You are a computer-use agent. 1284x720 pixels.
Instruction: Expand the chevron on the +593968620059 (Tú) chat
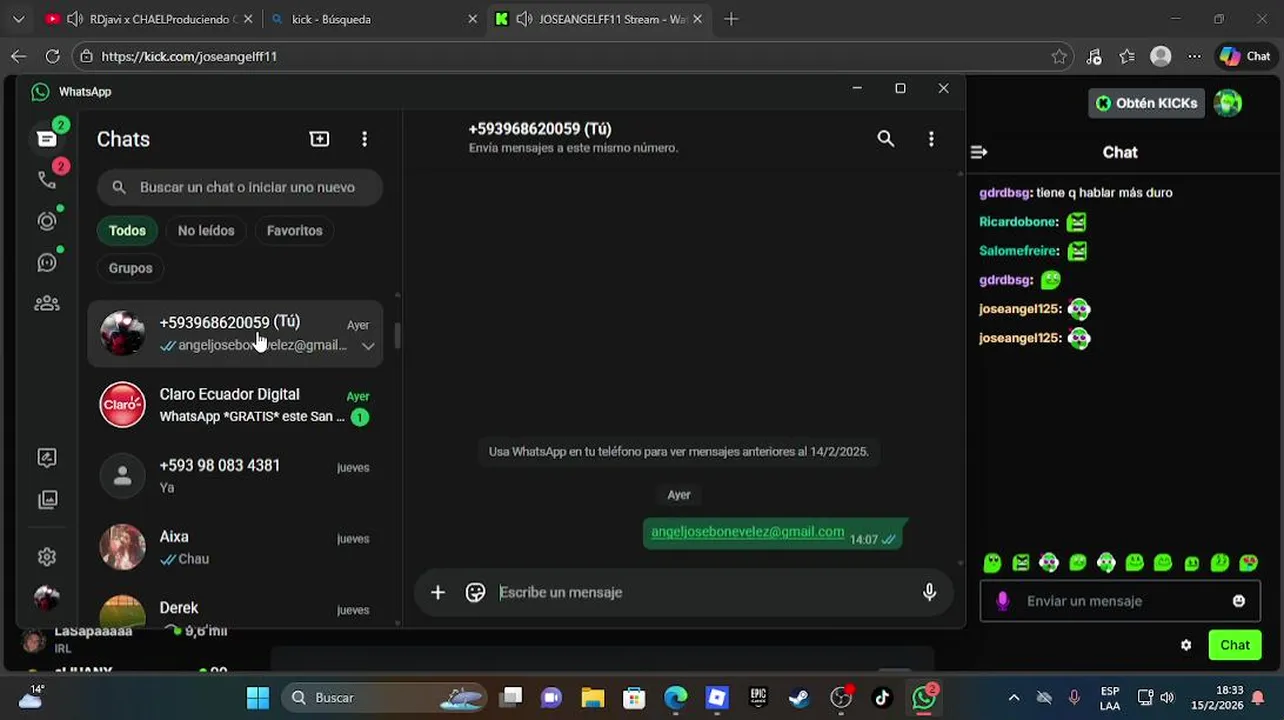tap(368, 346)
